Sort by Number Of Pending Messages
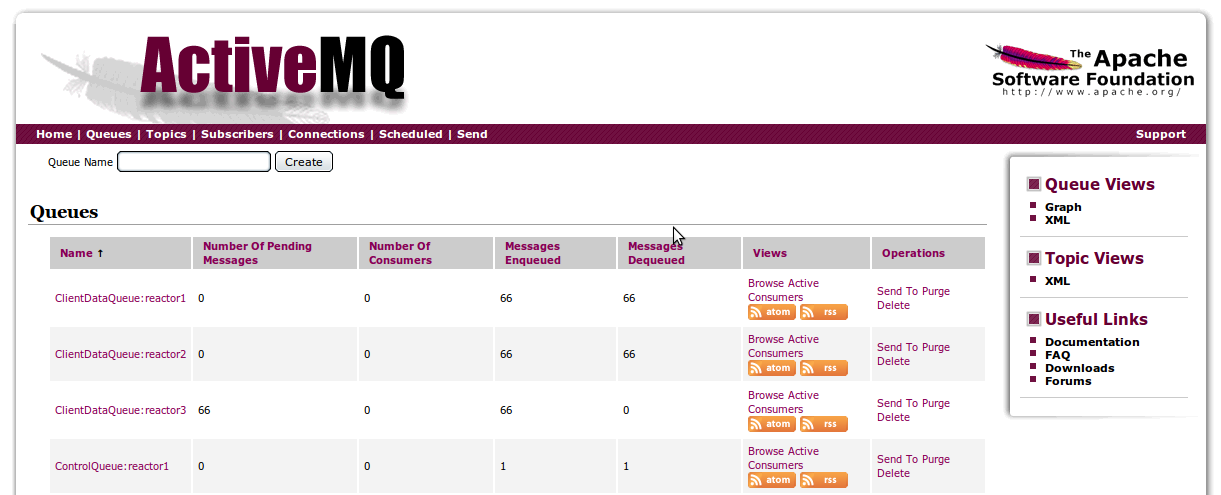 [x=257, y=253]
